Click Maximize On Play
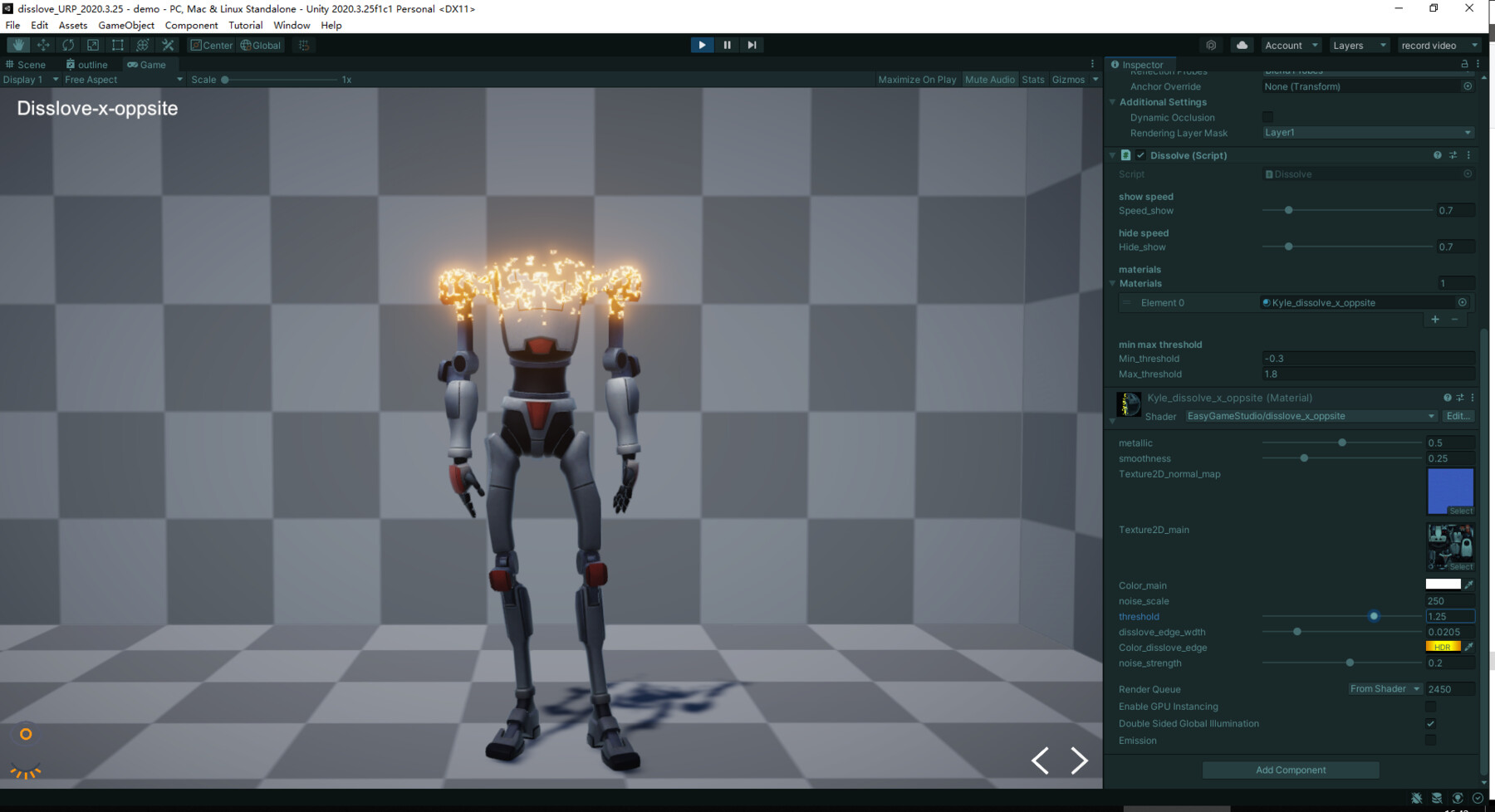1495x812 pixels. tap(917, 80)
